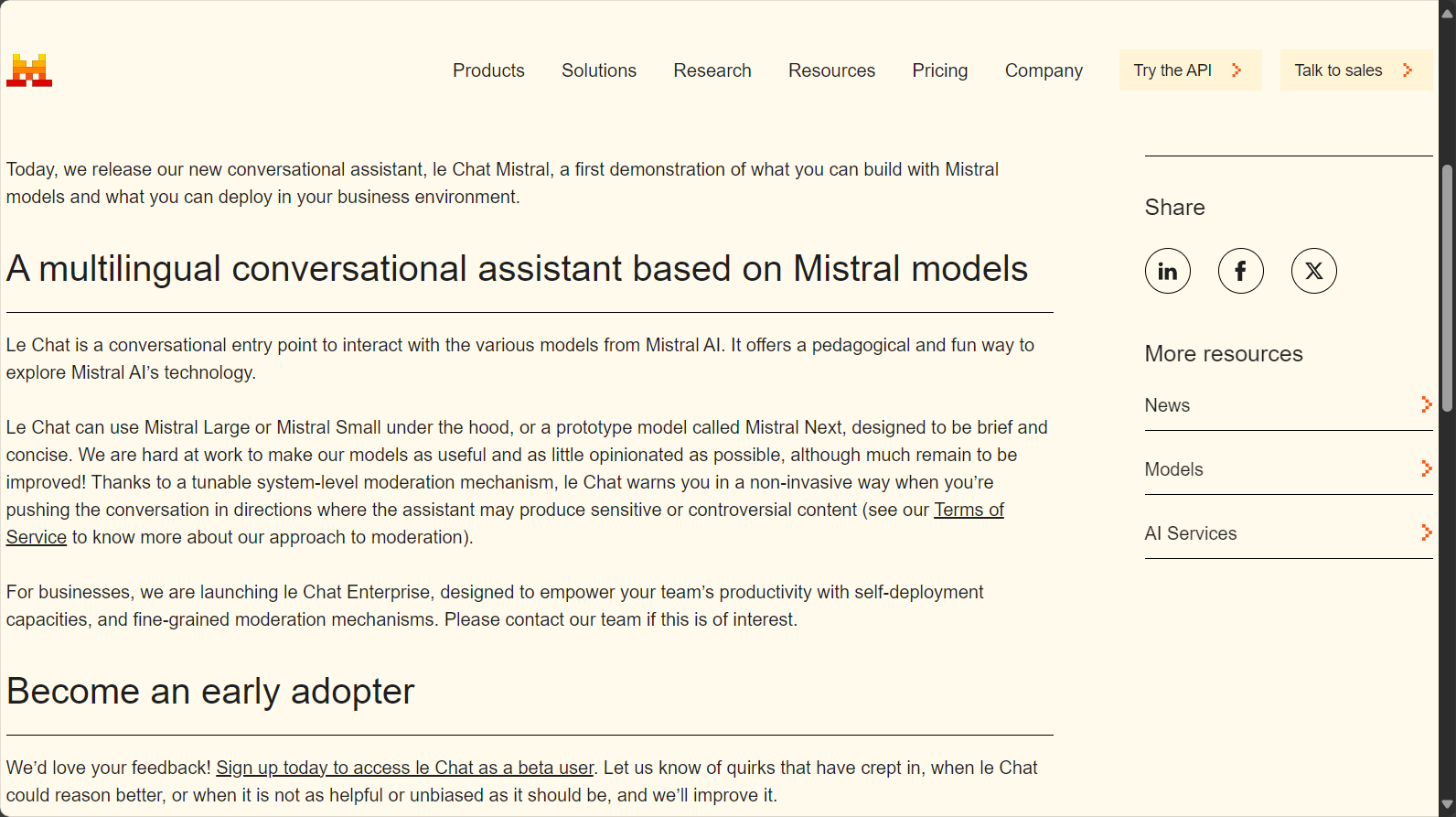
Task: Go to the Pricing page
Action: tap(940, 70)
